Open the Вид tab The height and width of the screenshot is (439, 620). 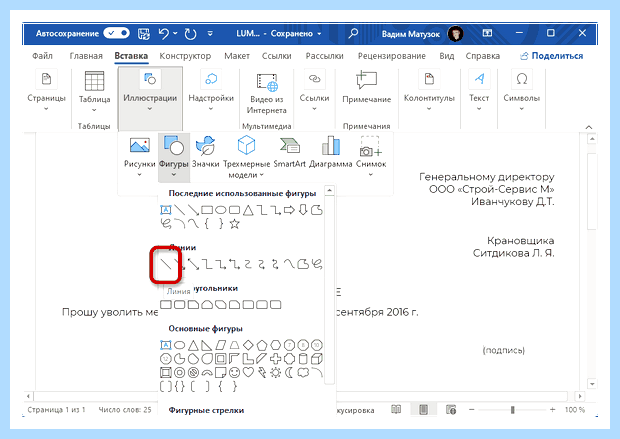[446, 56]
